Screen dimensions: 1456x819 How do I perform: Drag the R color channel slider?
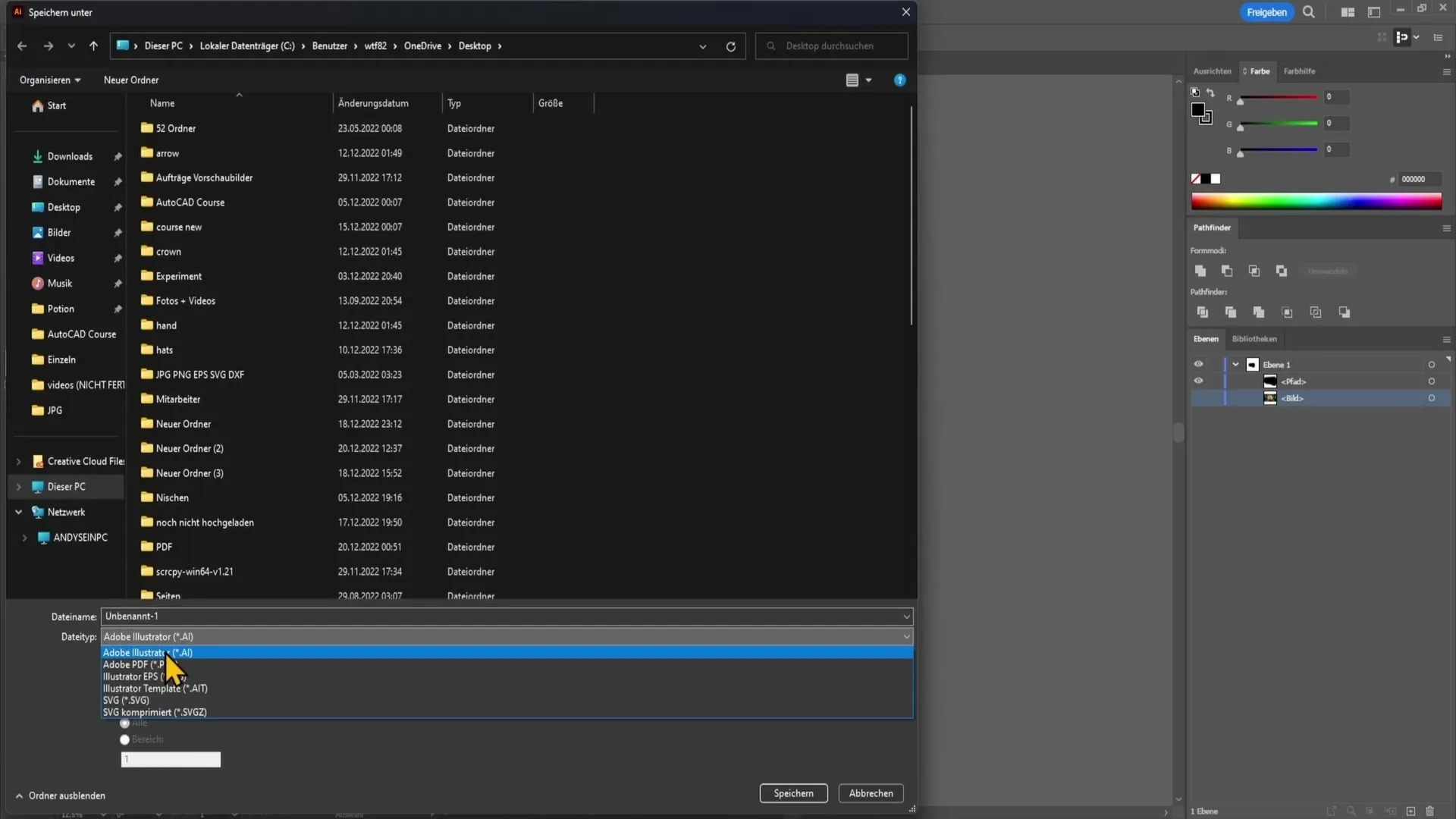pos(1240,102)
